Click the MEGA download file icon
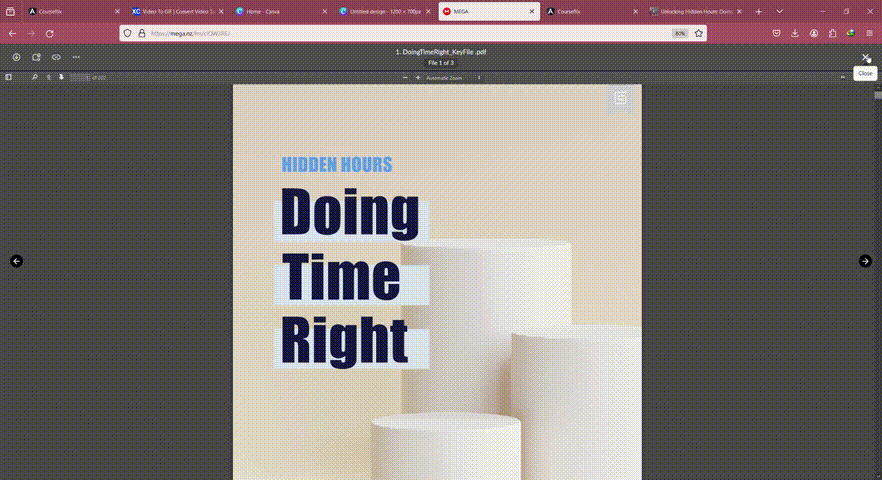 (x=16, y=57)
